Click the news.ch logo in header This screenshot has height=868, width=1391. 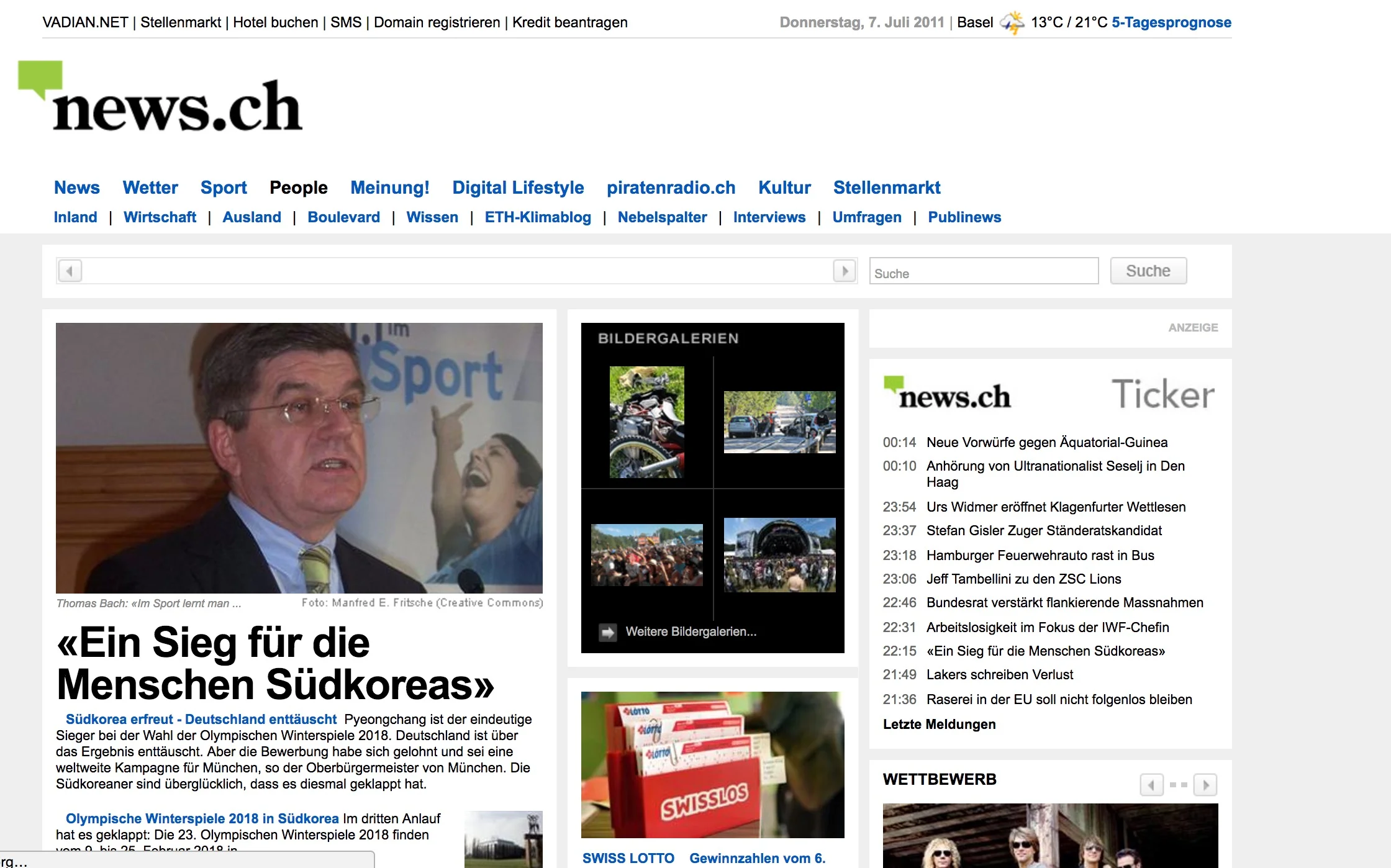tap(160, 97)
